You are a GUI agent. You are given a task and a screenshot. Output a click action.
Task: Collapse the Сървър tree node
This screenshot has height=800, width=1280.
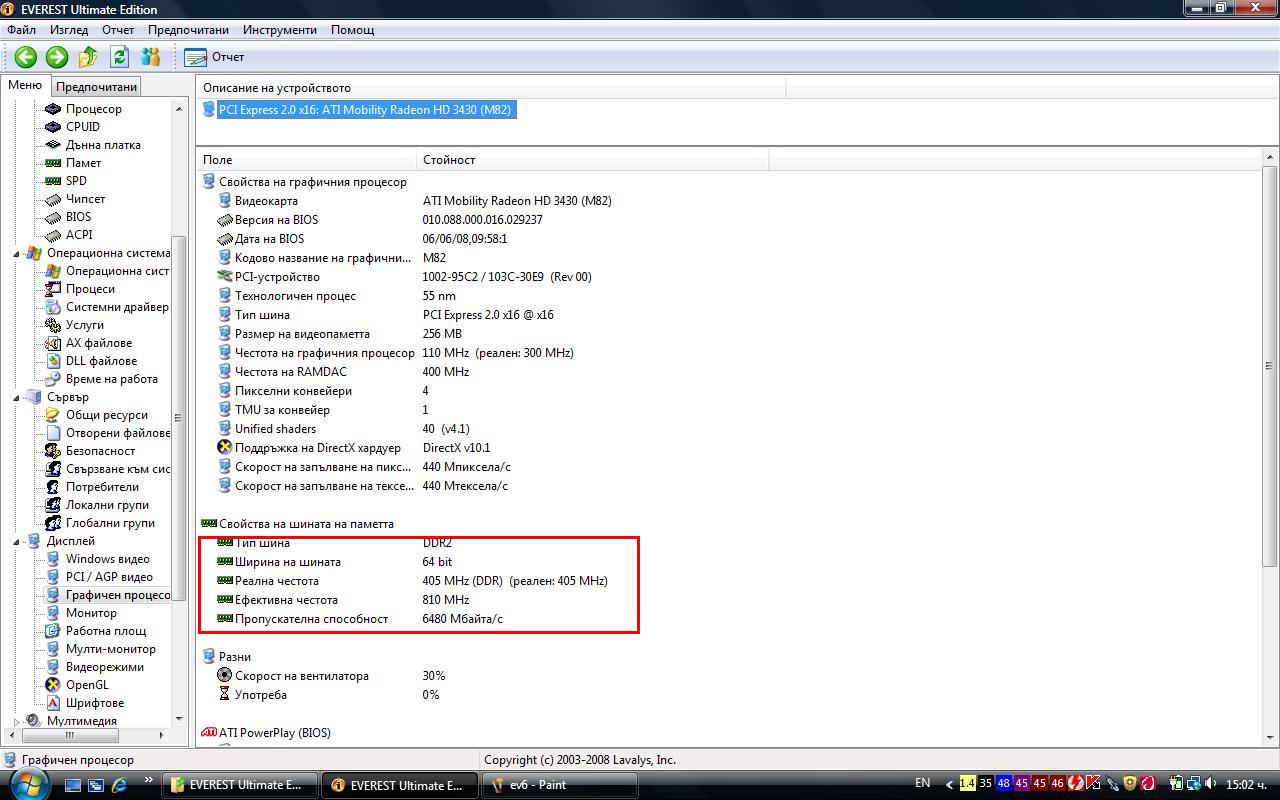pos(16,397)
